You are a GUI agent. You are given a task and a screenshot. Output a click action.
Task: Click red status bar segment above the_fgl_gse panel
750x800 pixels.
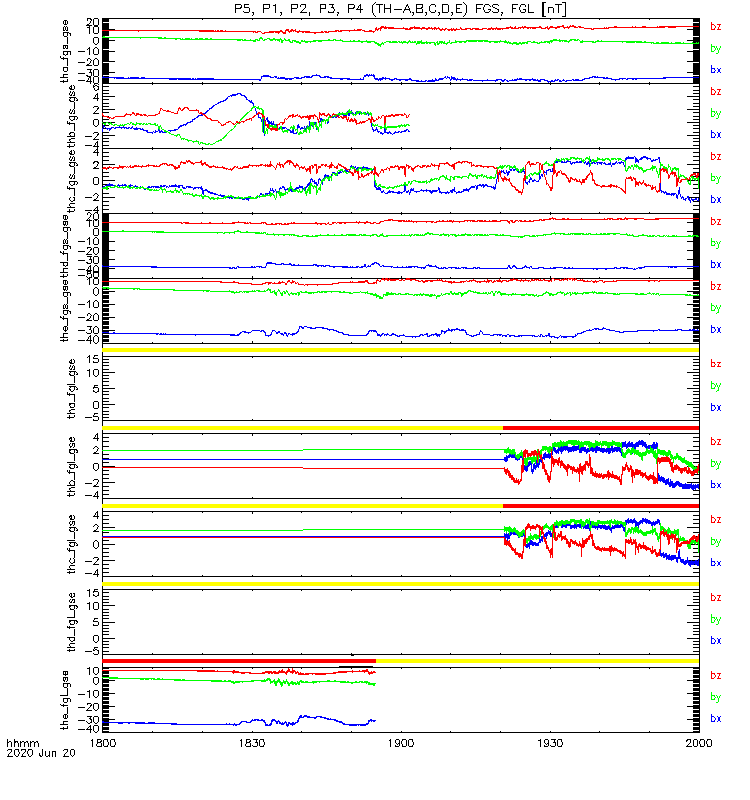pyautogui.click(x=239, y=661)
